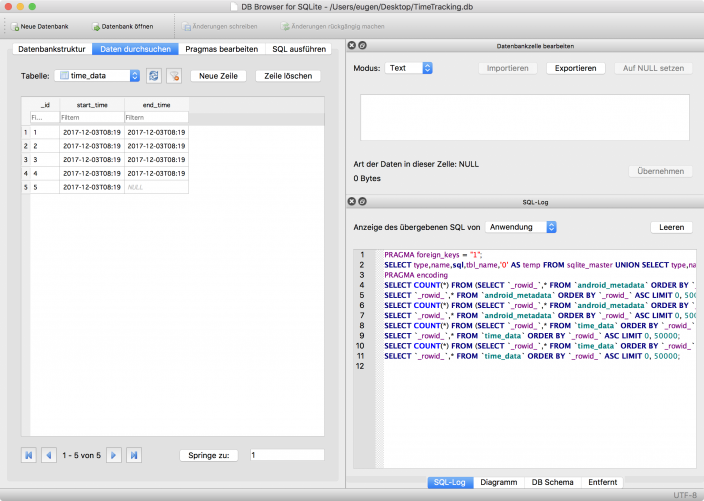Refresh the table data with the reload icon
The image size is (704, 501).
click(x=153, y=76)
